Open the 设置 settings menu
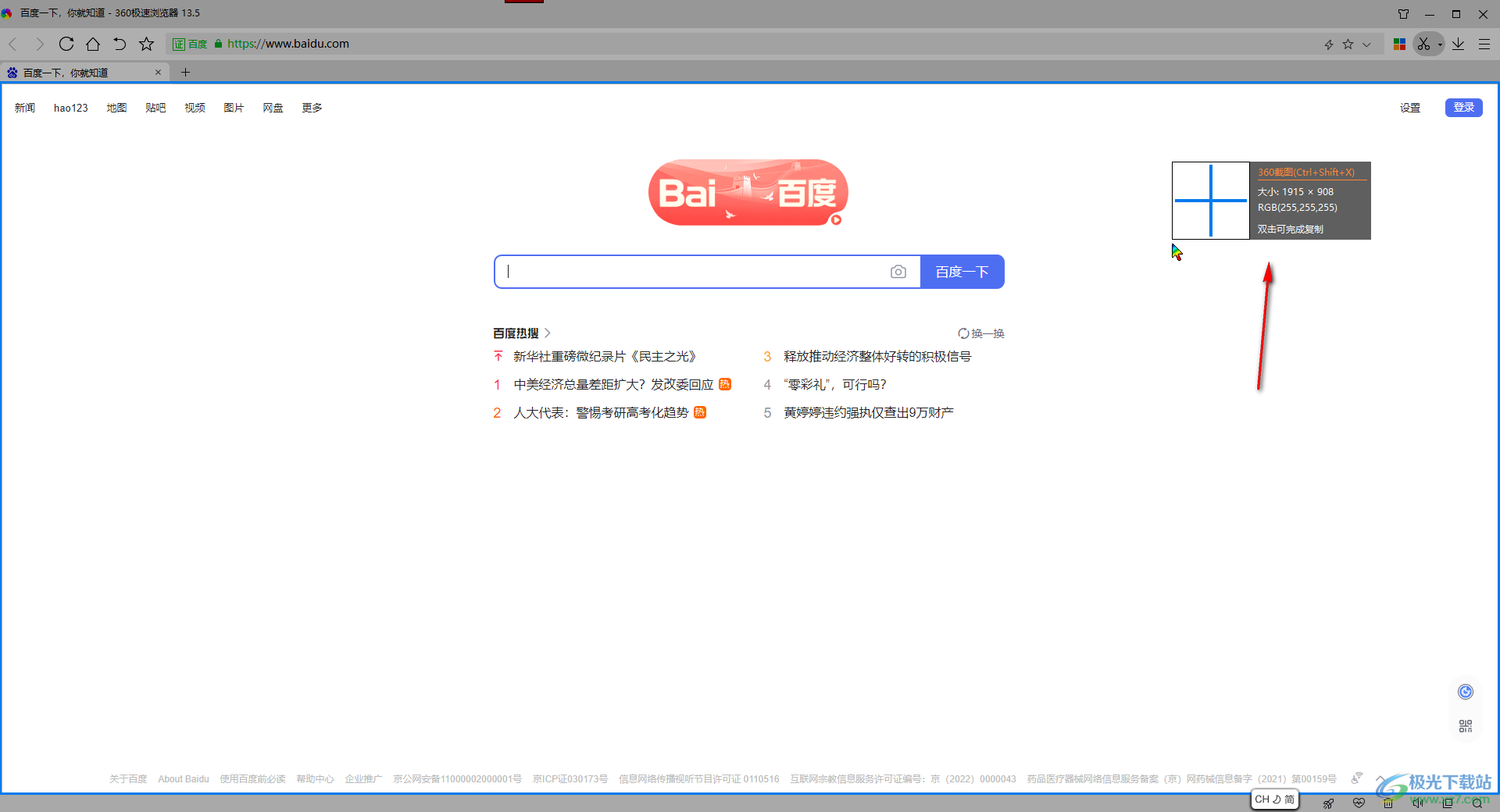 [1410, 108]
